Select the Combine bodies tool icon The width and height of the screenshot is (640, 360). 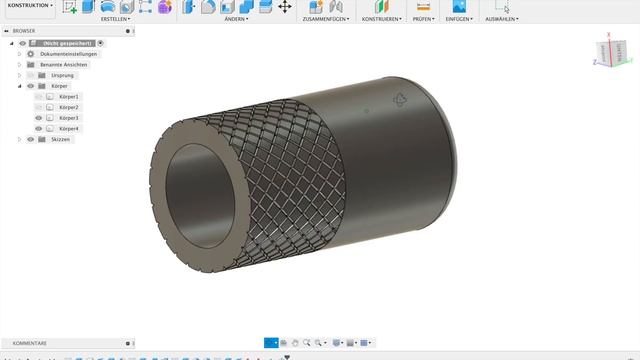[x=247, y=7]
